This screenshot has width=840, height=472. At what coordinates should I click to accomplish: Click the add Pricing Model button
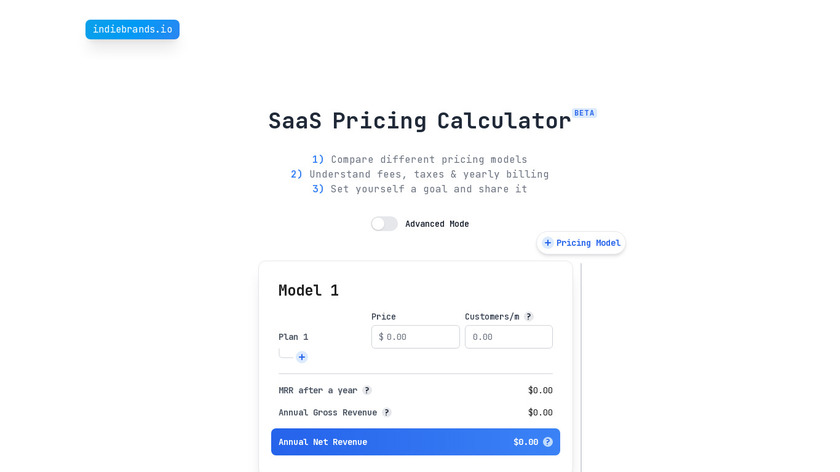coord(581,243)
